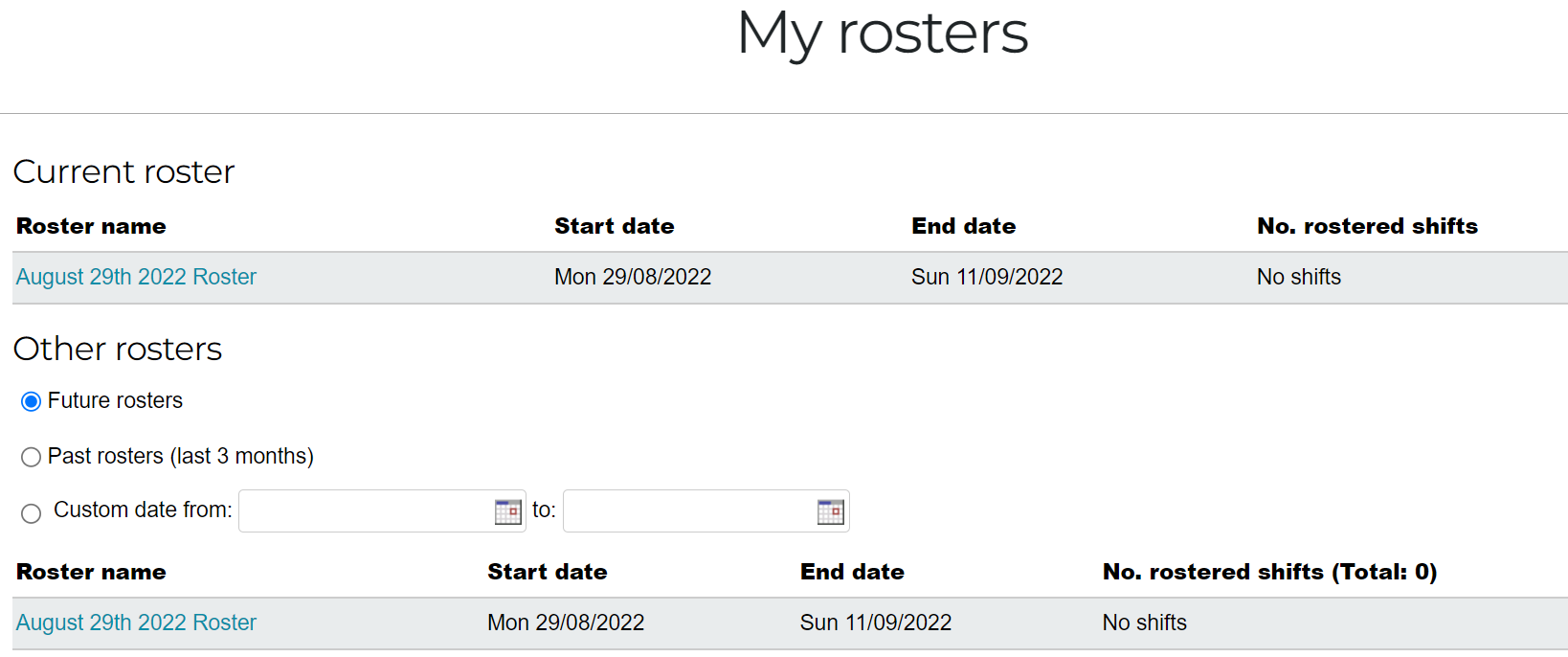Open calendar picker for custom end date

[831, 511]
